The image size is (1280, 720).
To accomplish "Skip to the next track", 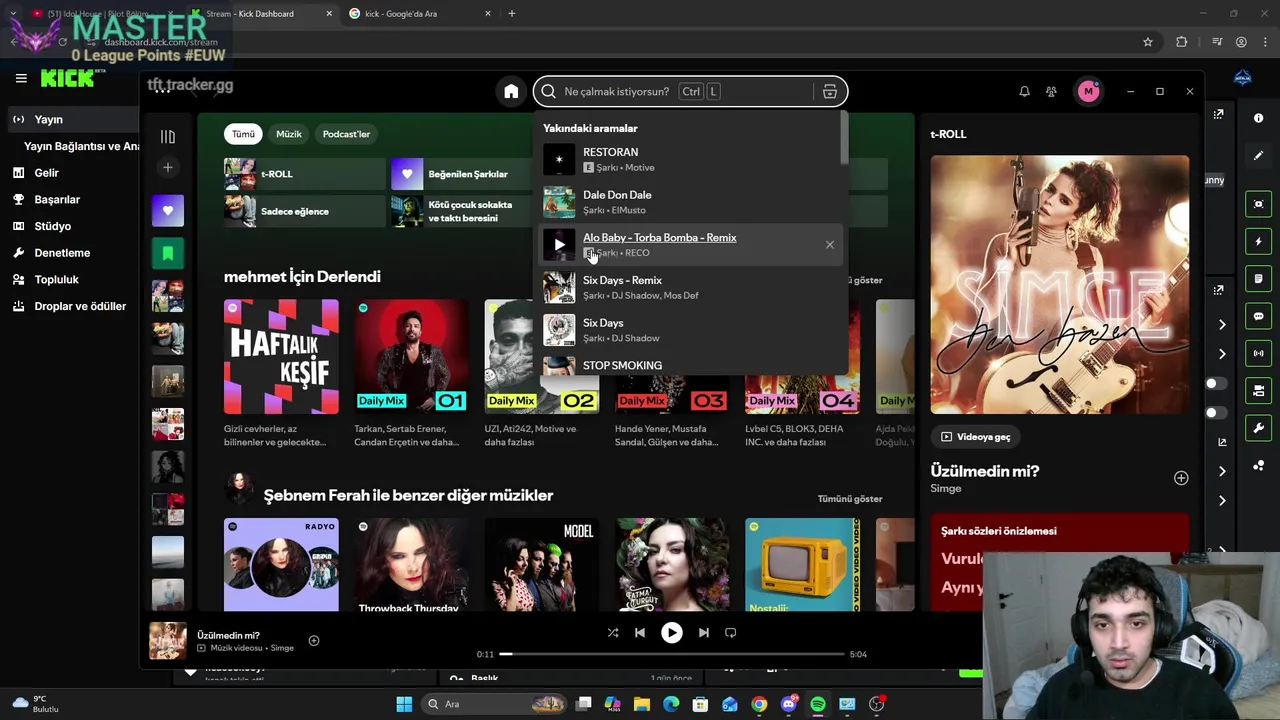I will coord(703,633).
